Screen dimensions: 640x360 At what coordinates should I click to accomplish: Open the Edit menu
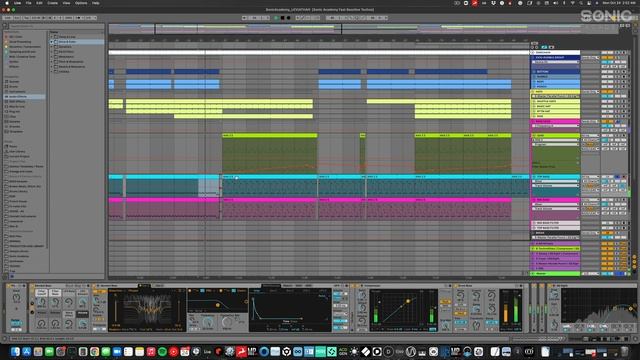[39, 3]
